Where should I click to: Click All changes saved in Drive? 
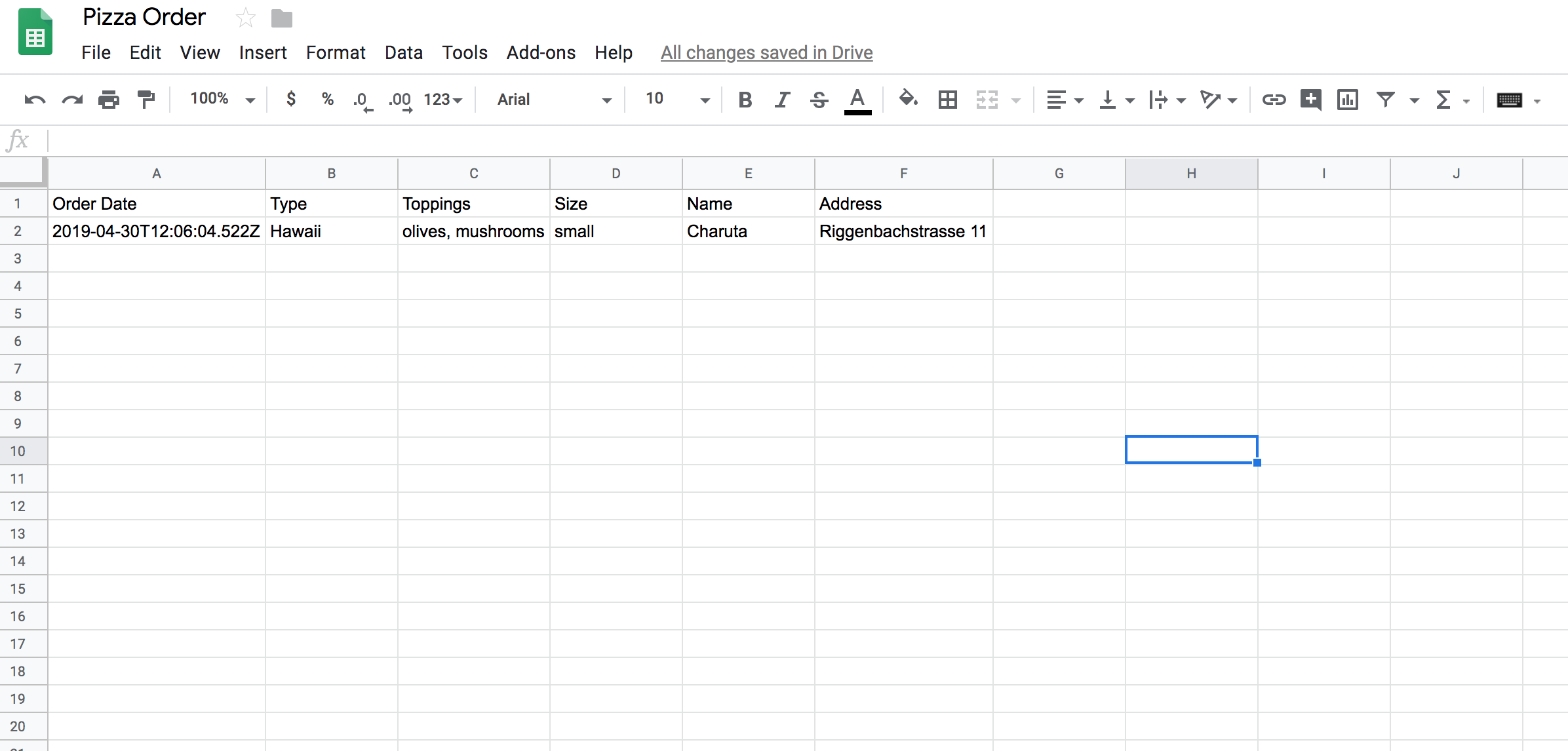coord(766,52)
